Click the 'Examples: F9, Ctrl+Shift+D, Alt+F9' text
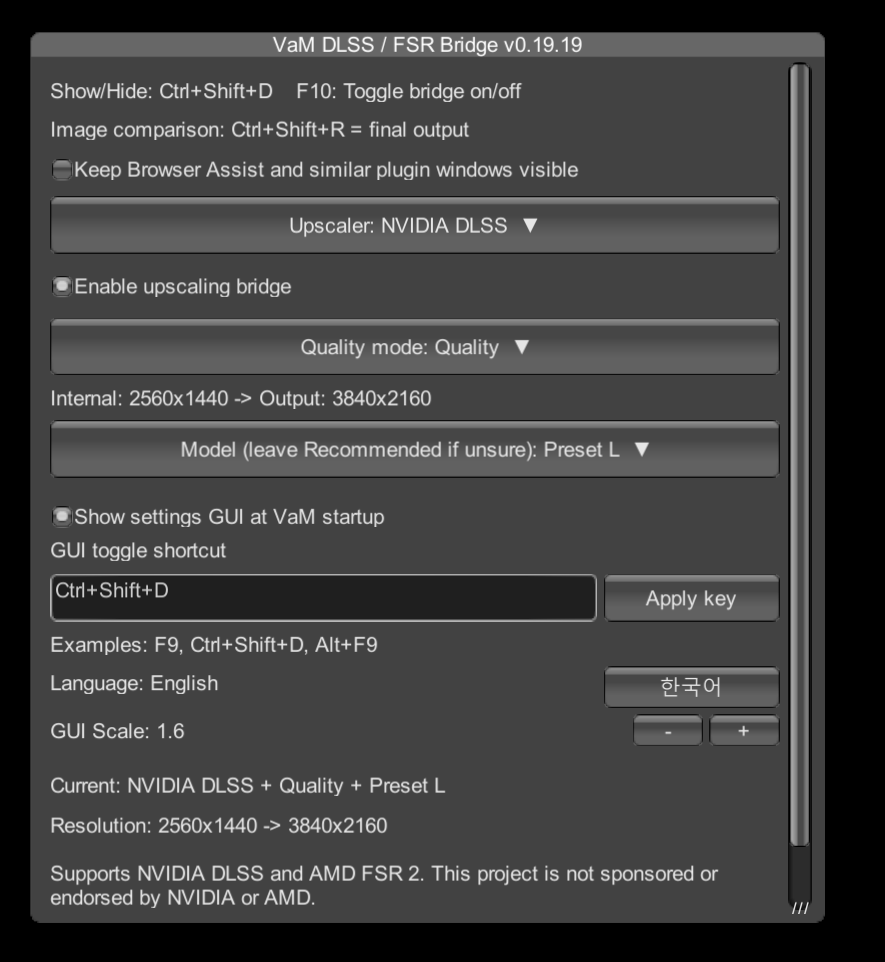 coord(214,645)
